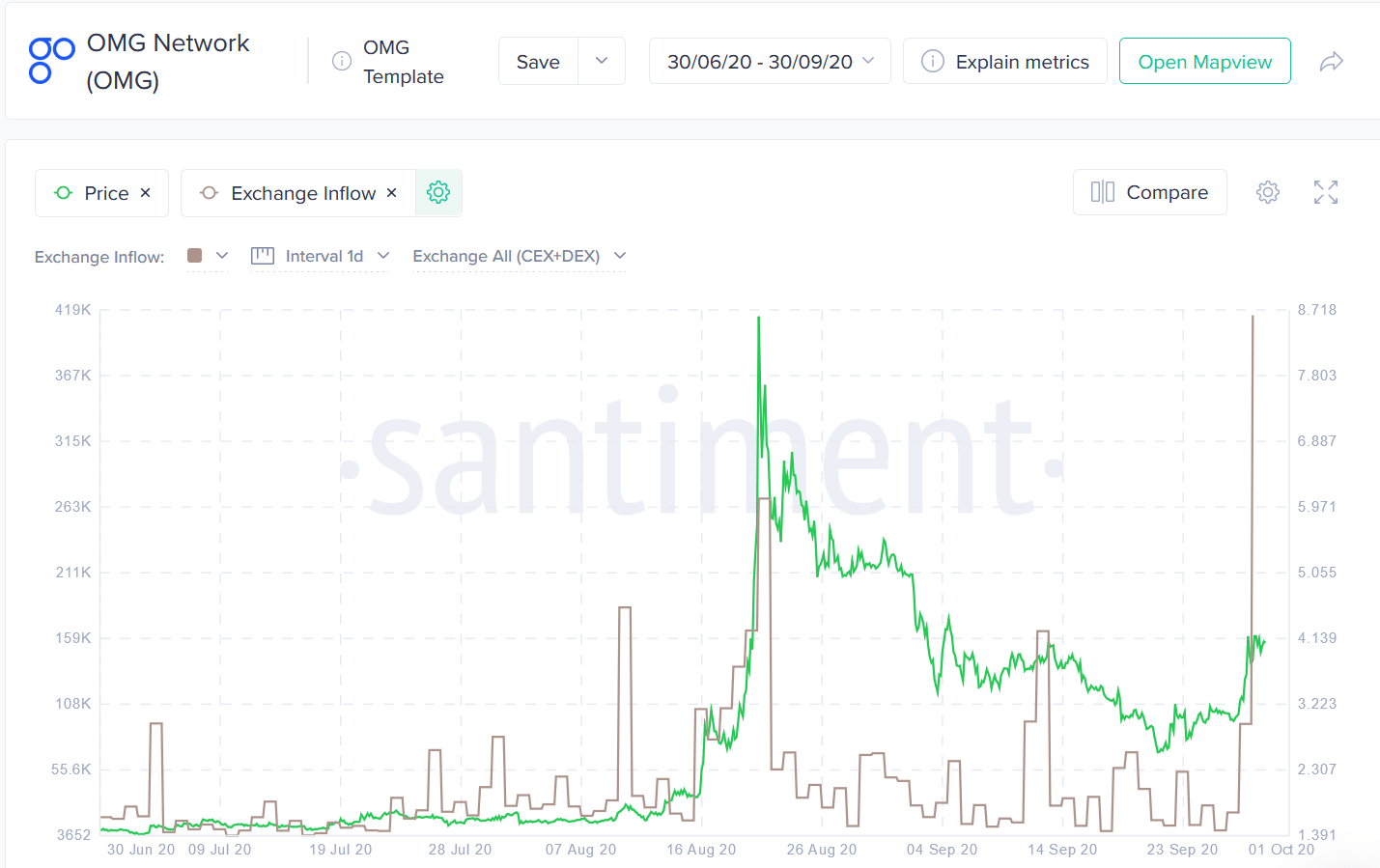1380x868 pixels.
Task: Click the Compare button
Action: tap(1150, 192)
